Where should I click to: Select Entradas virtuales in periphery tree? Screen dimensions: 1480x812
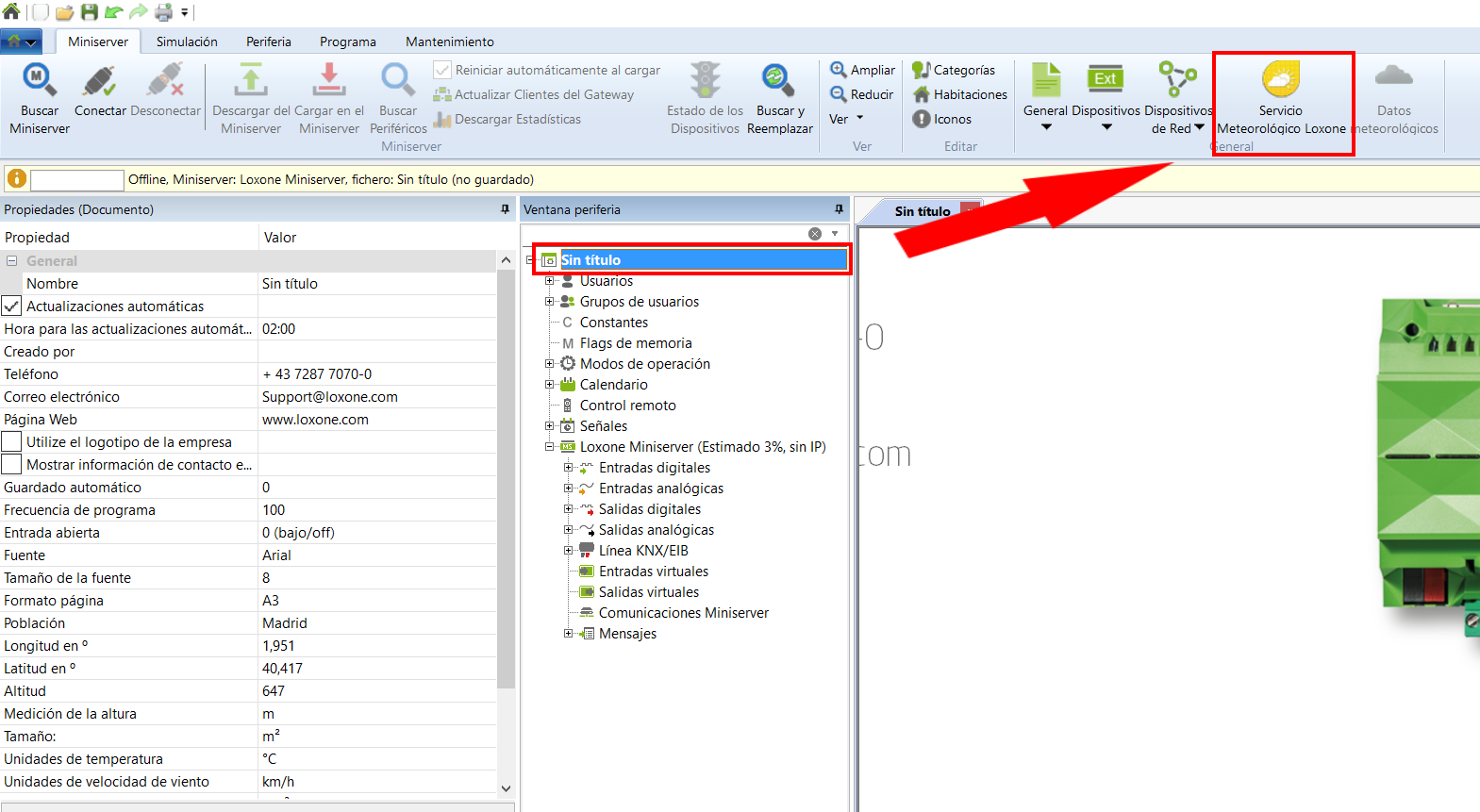pos(653,572)
